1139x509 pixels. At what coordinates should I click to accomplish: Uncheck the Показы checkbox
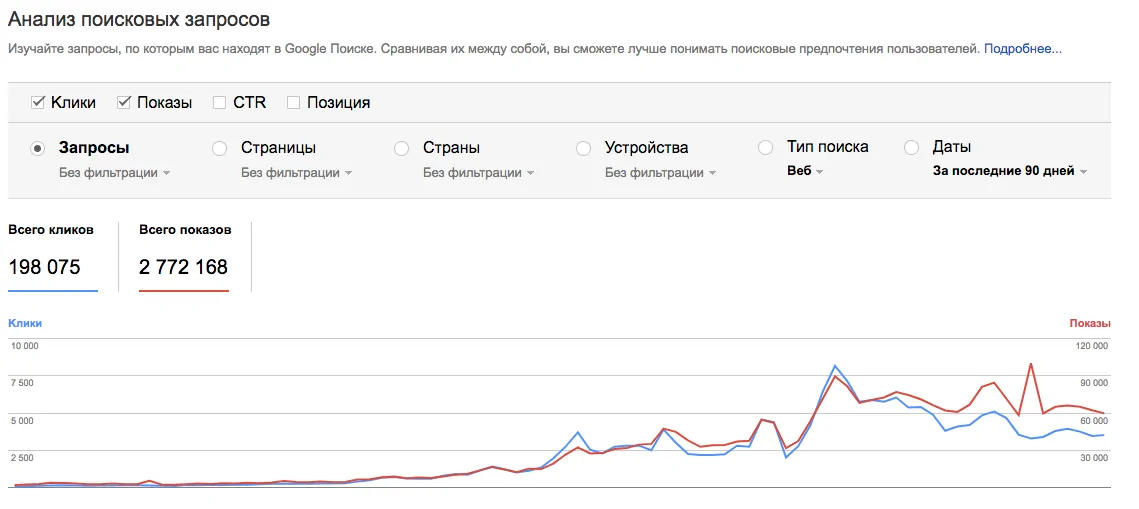[125, 102]
